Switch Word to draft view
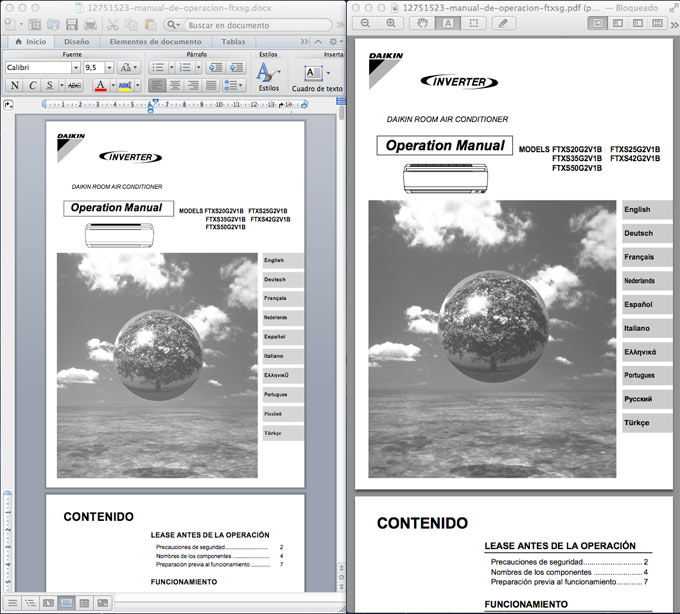Viewport: 680px width, 614px height. 13,603
